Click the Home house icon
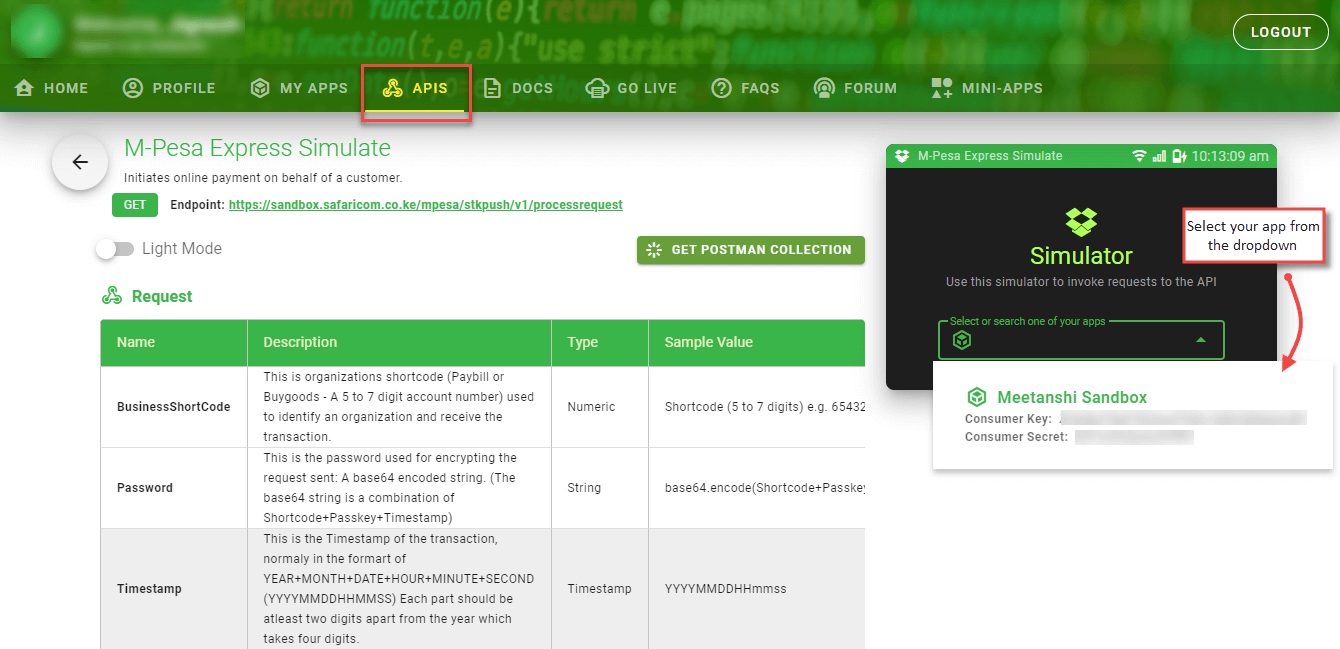 (24, 88)
